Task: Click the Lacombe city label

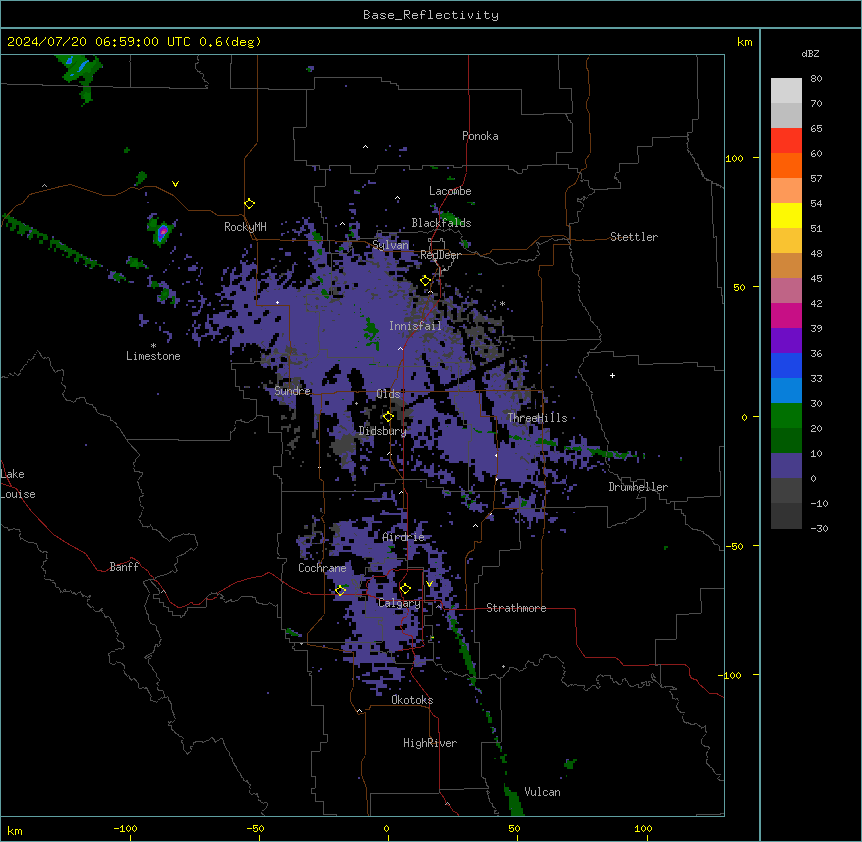Action: pyautogui.click(x=450, y=191)
